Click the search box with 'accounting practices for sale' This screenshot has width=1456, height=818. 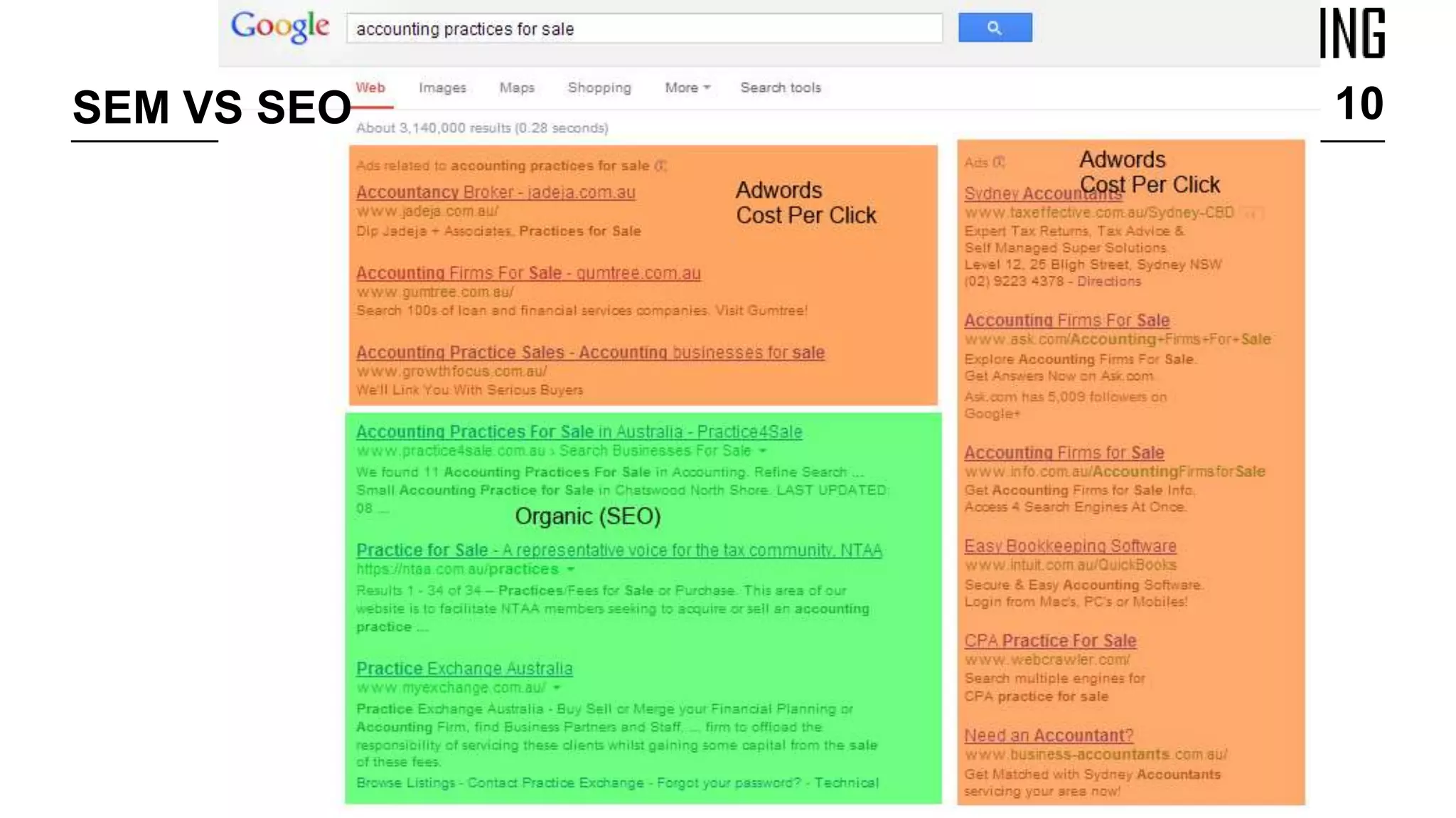click(x=644, y=28)
